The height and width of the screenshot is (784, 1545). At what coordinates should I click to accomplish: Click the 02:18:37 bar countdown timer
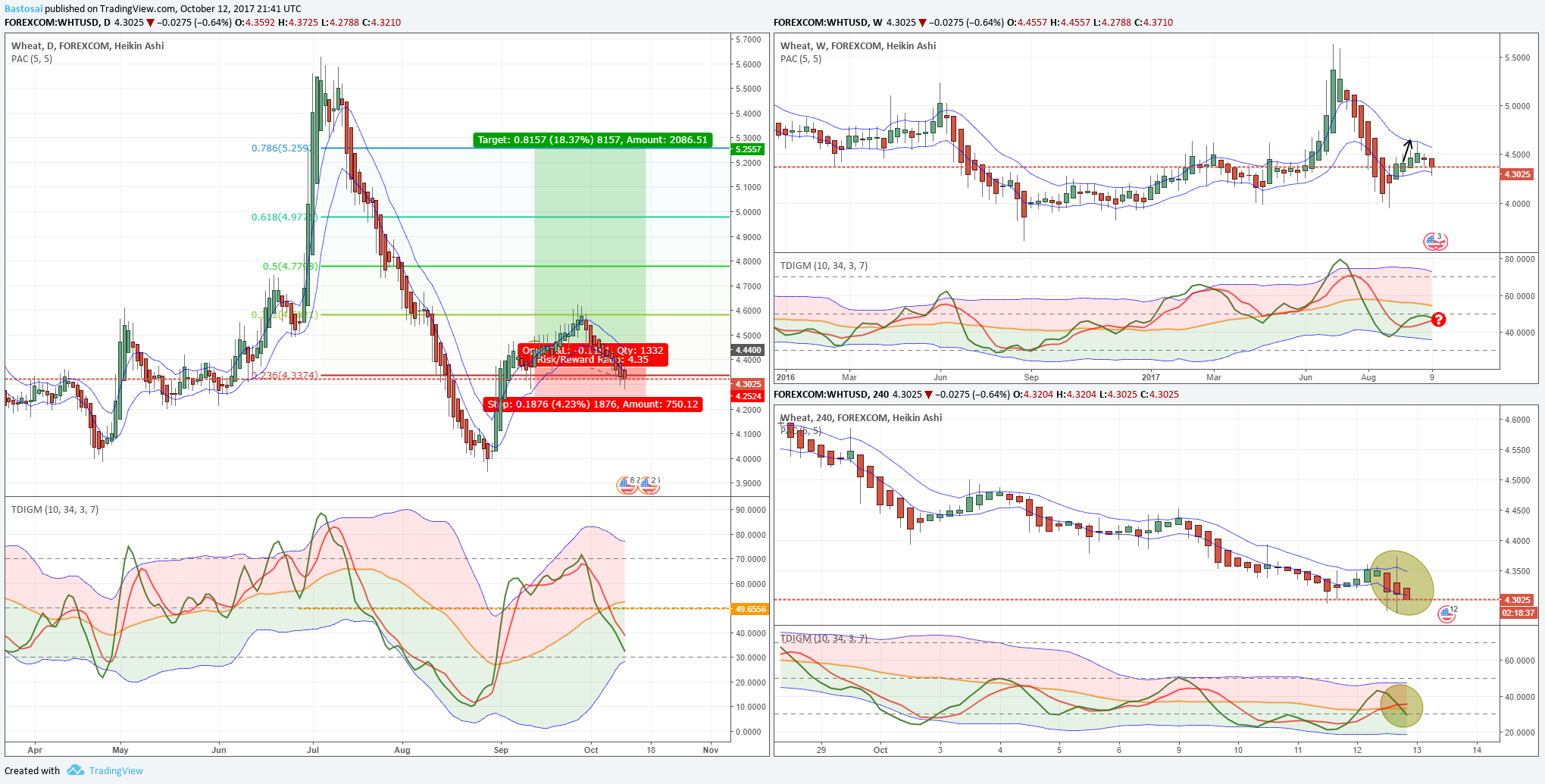coord(1518,613)
